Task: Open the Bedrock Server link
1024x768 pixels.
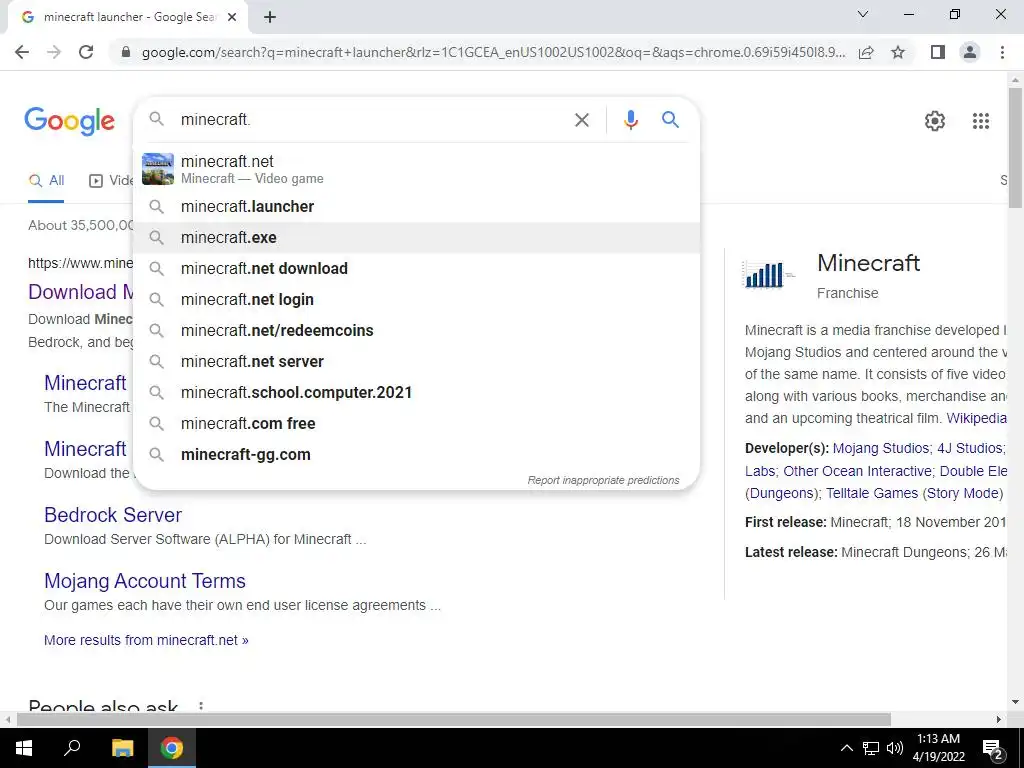Action: pyautogui.click(x=112, y=515)
